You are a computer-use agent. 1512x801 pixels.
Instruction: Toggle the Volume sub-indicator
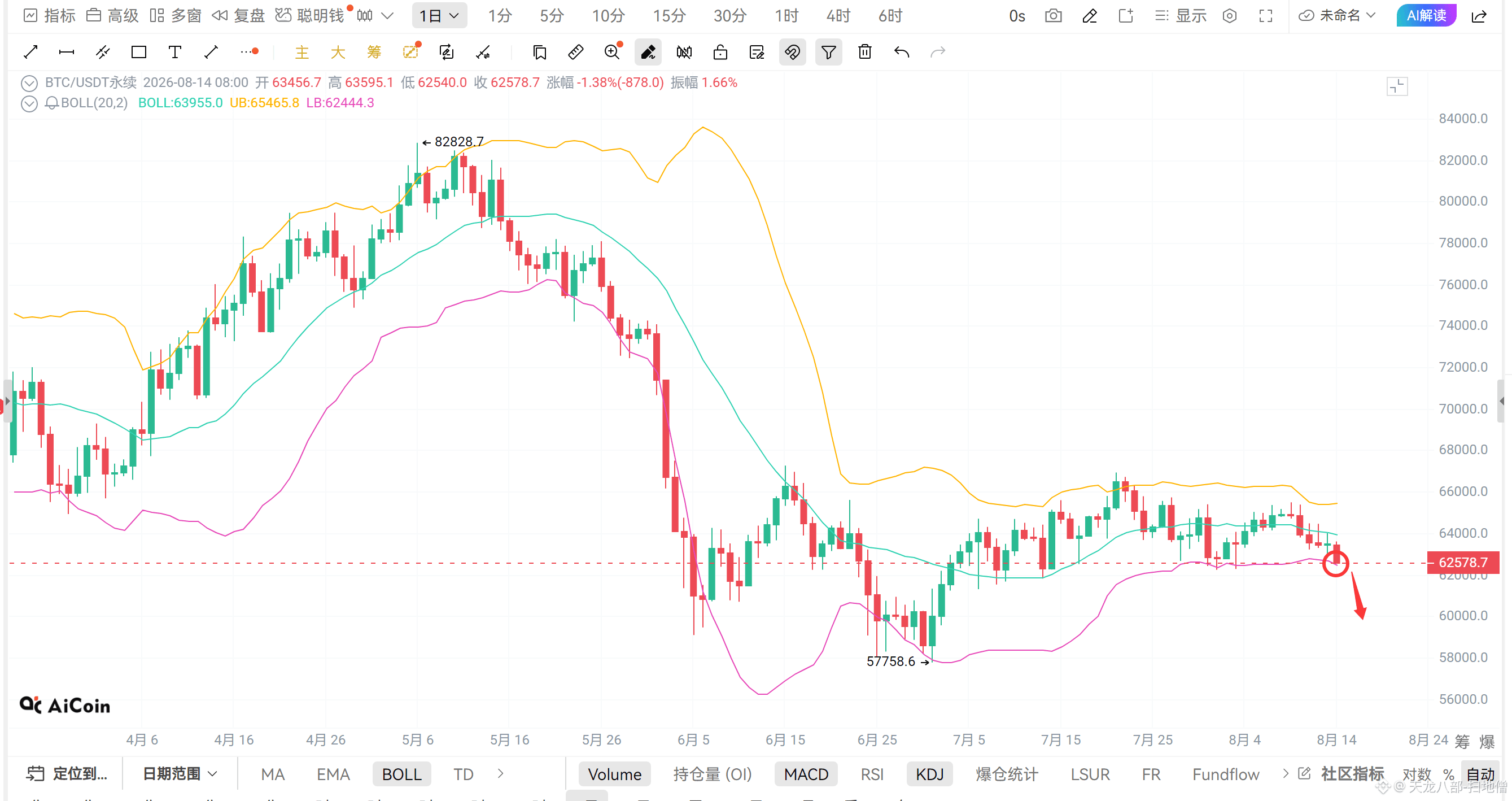click(614, 774)
